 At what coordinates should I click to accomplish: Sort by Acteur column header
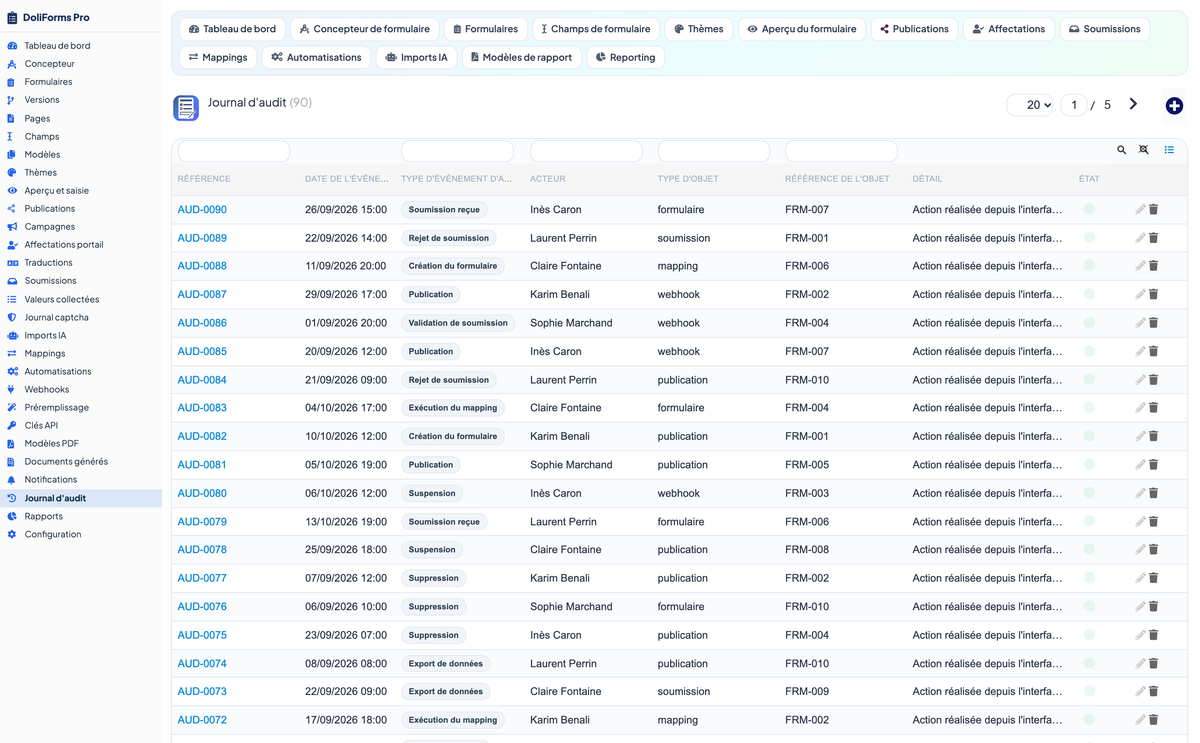click(547, 179)
